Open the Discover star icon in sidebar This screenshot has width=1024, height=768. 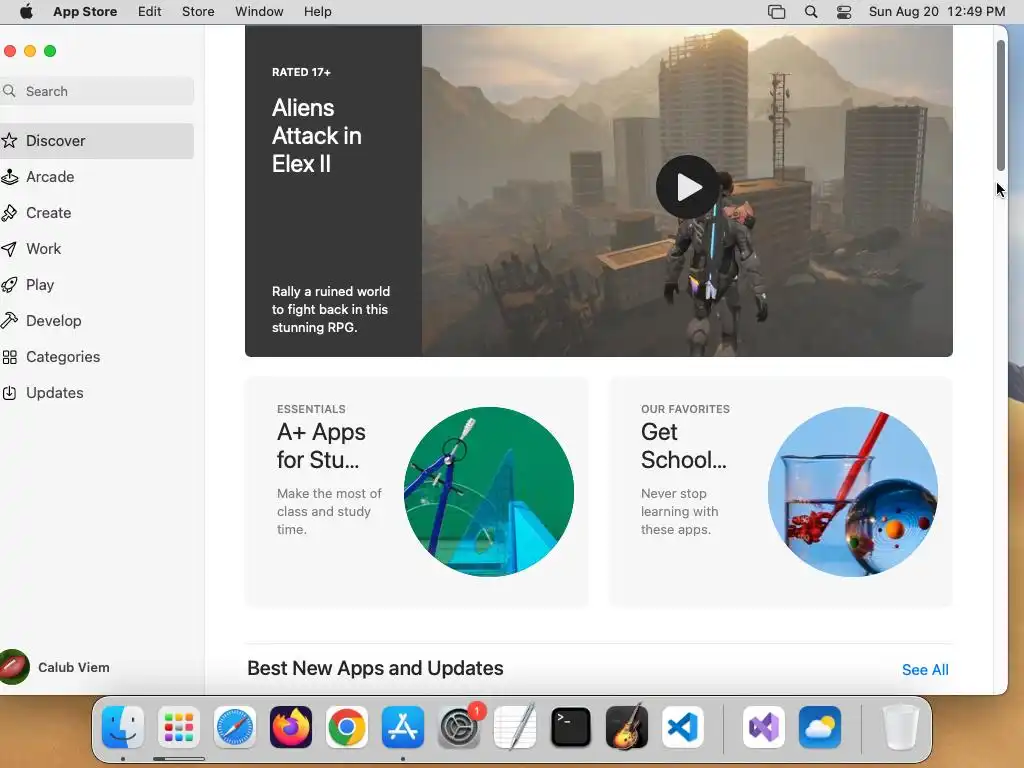(9, 140)
